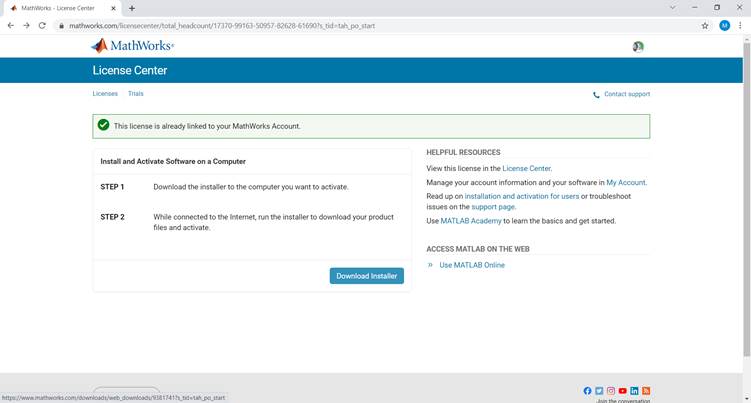Viewport: 751px width, 403px height.
Task: Click the STEP 2 label
Action: point(113,217)
